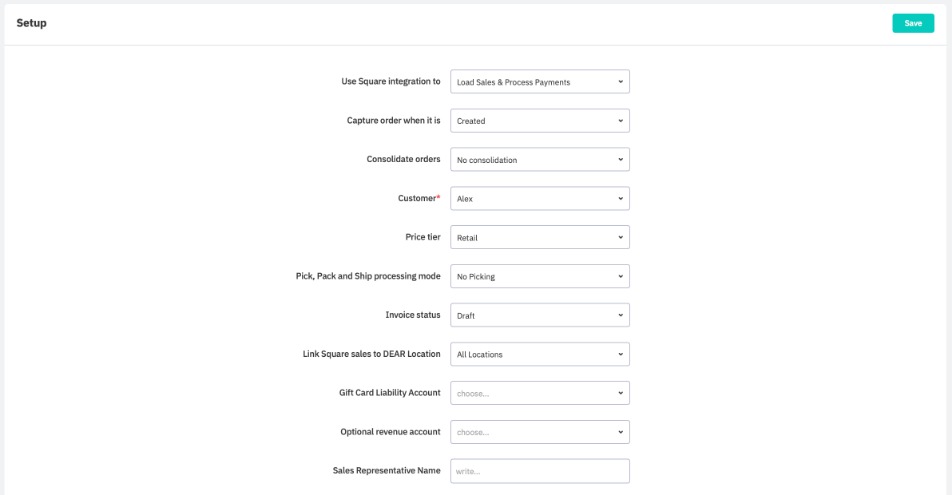952x495 pixels.
Task: Open the Invoice status dropdown
Action: point(539,315)
